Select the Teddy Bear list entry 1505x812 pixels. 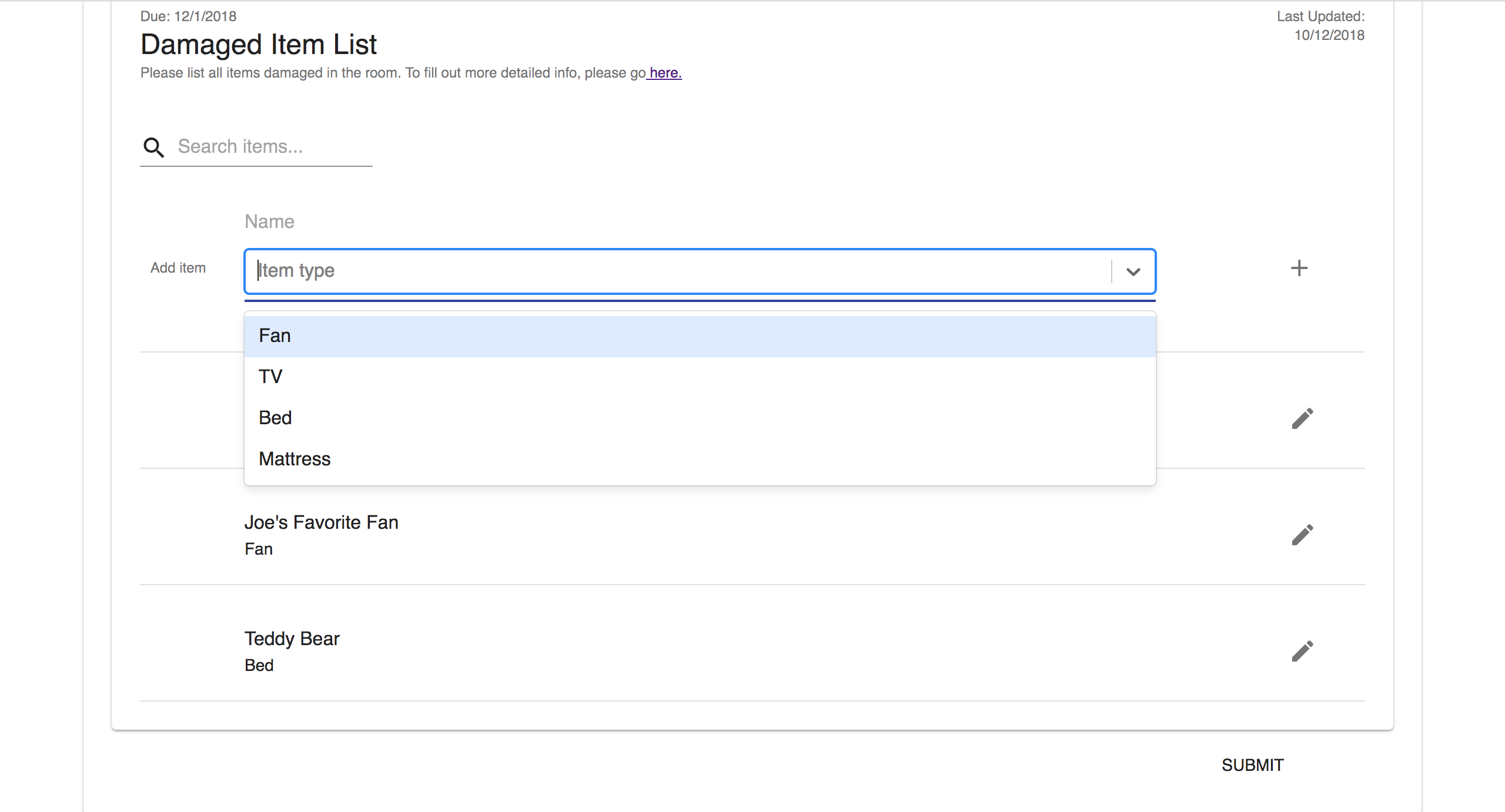(x=292, y=639)
